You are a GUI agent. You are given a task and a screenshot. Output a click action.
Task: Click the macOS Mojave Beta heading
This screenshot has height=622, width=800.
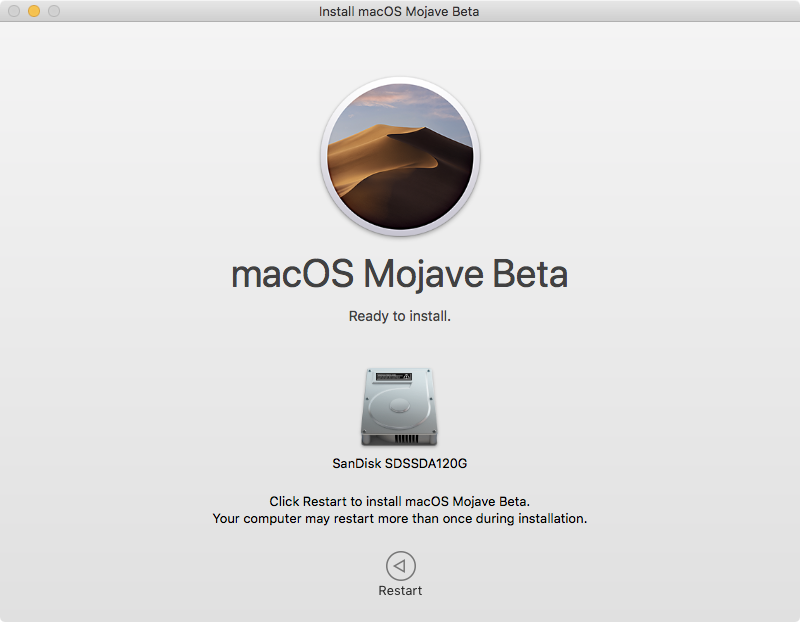click(399, 274)
